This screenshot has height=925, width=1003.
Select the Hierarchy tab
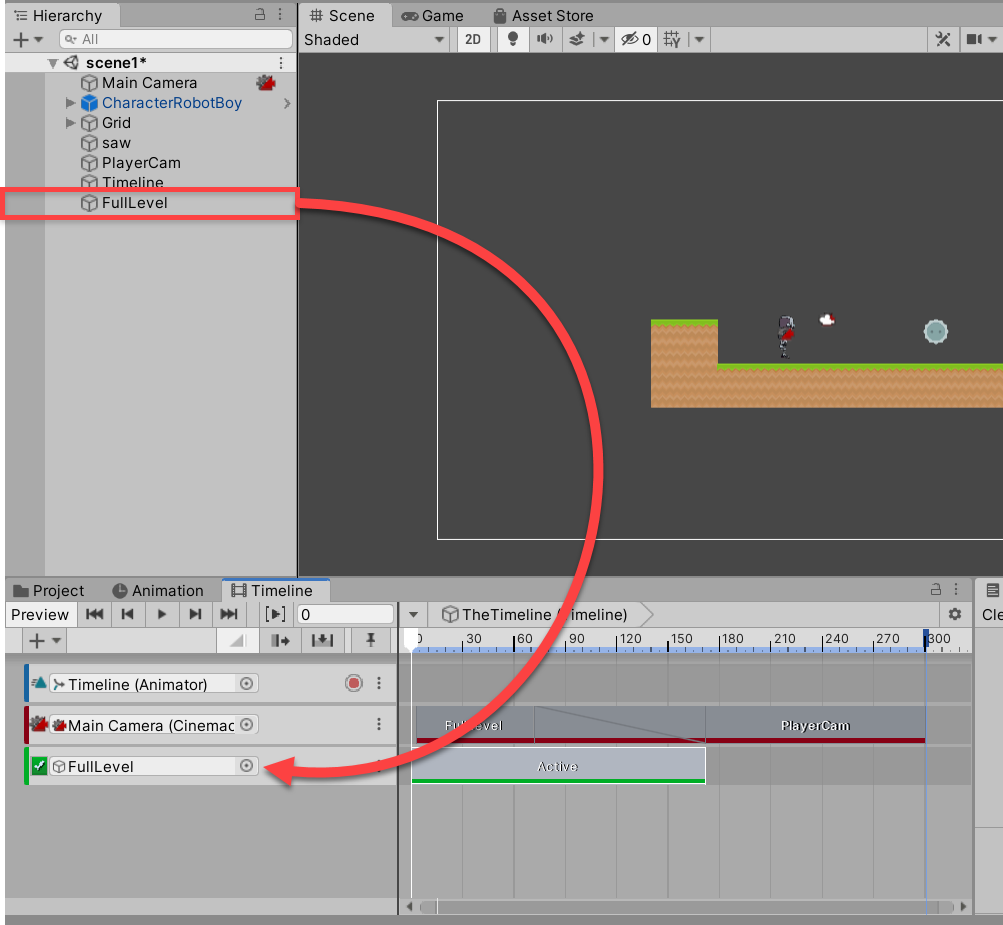(59, 15)
